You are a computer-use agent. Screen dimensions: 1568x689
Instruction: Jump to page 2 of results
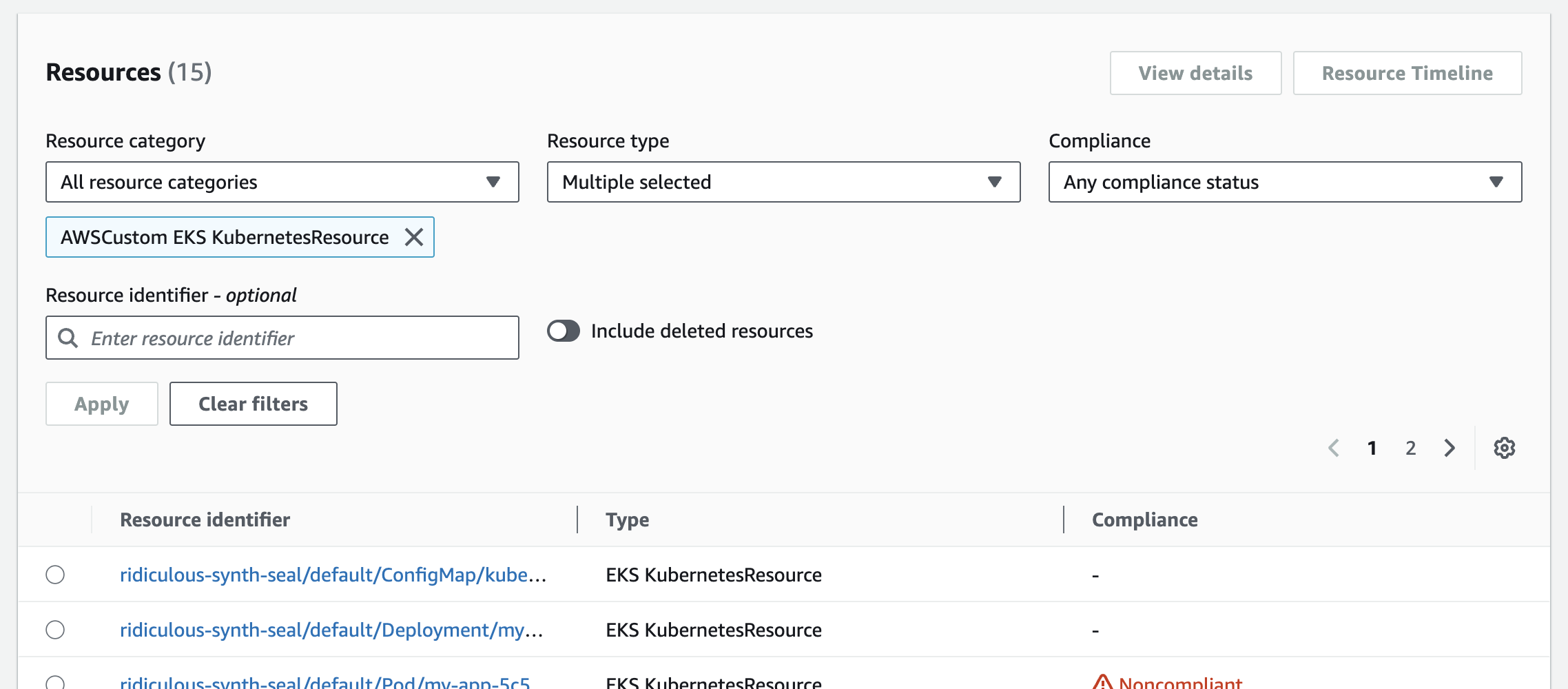coord(1410,448)
